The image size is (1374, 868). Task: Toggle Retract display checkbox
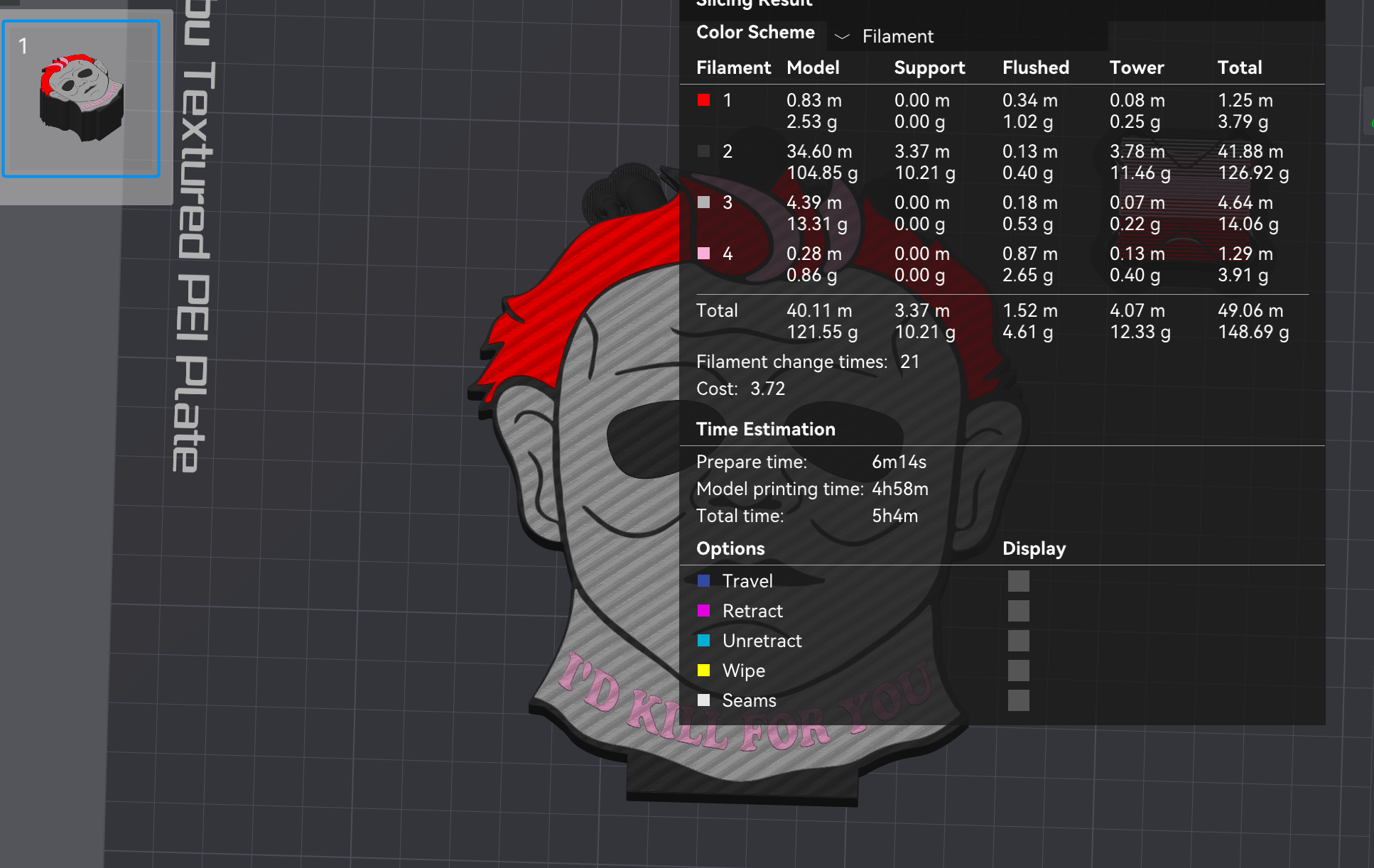point(1018,611)
